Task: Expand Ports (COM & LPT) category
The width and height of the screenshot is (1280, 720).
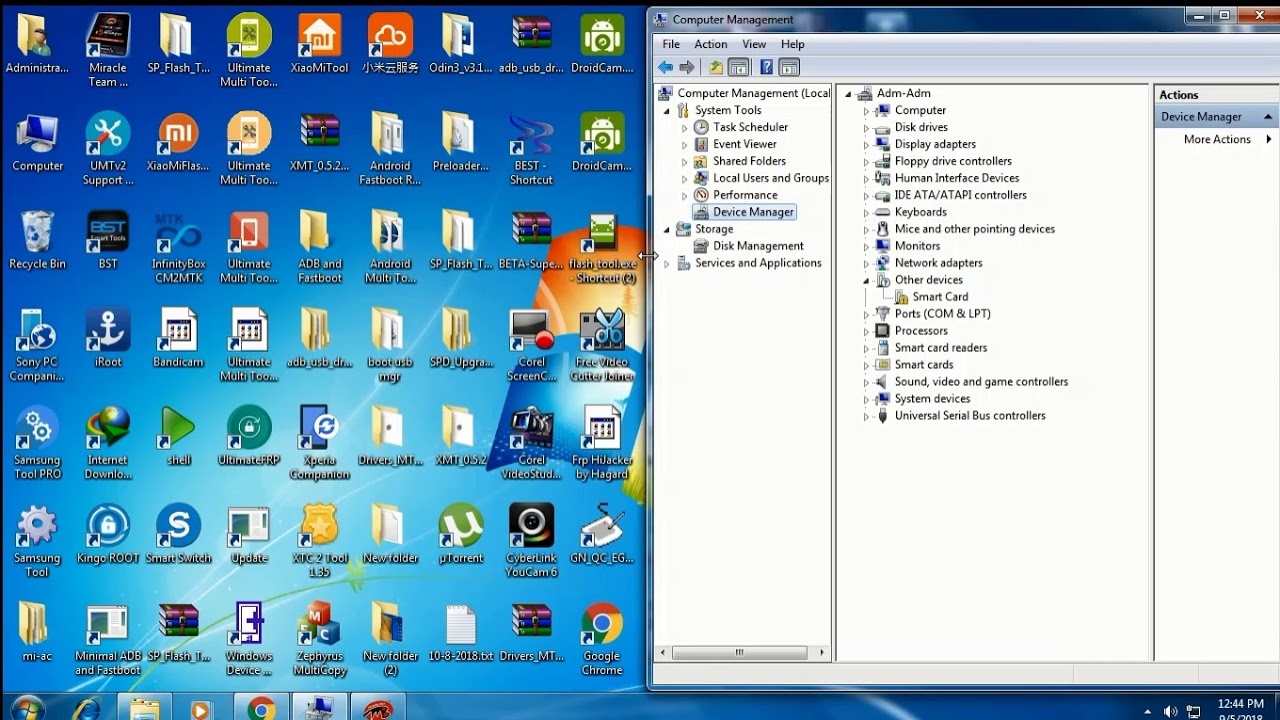Action: (x=866, y=315)
